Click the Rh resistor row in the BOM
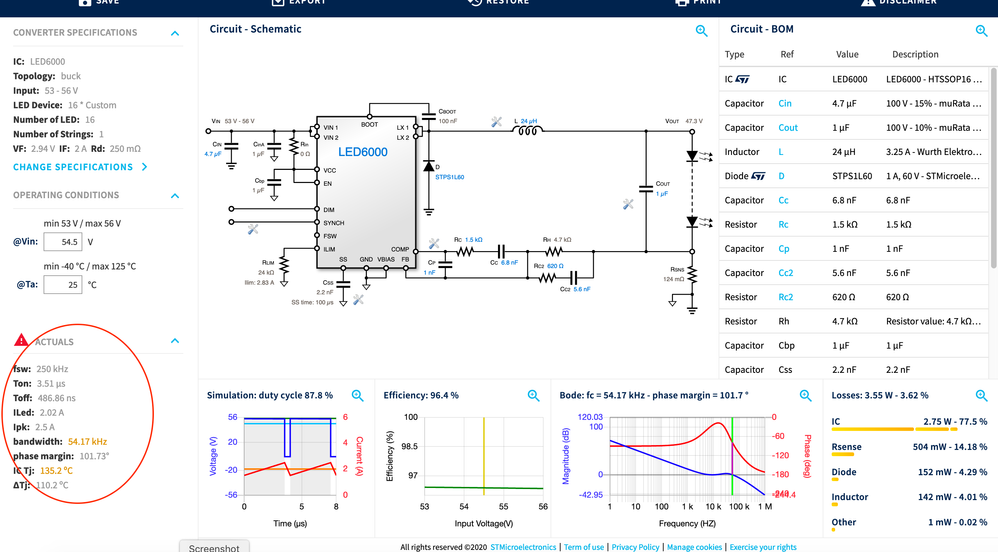Image resolution: width=998 pixels, height=552 pixels. (x=854, y=321)
